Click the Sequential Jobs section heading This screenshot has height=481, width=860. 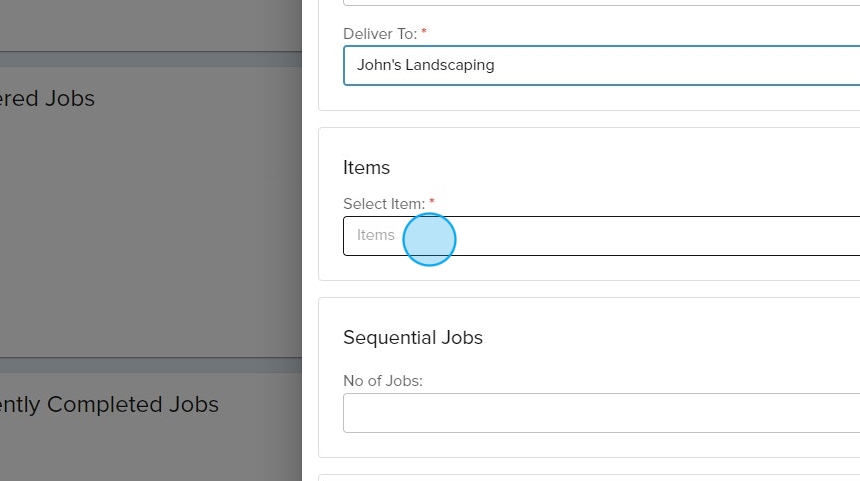click(412, 337)
